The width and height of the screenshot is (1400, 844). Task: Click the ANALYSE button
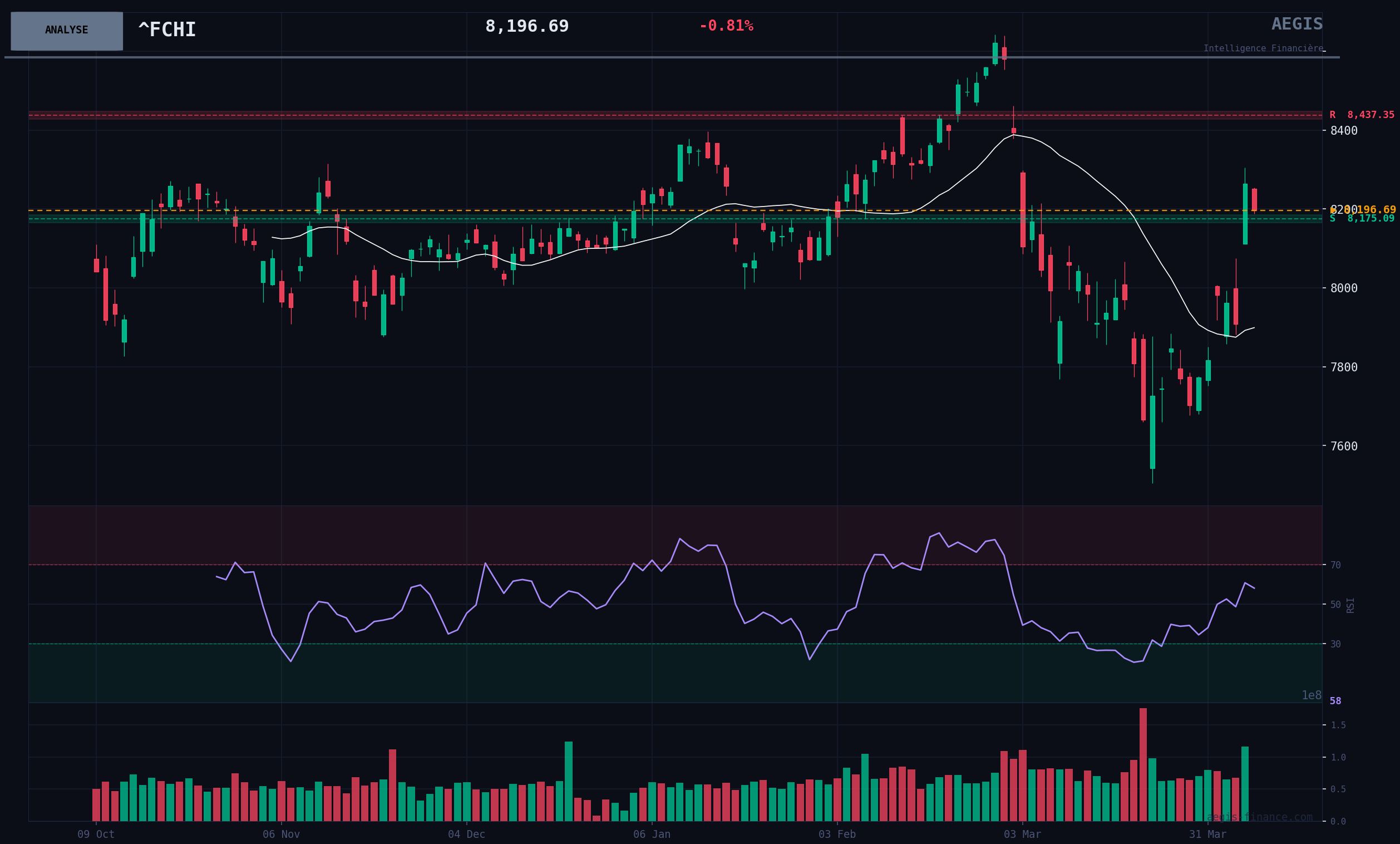coord(66,31)
